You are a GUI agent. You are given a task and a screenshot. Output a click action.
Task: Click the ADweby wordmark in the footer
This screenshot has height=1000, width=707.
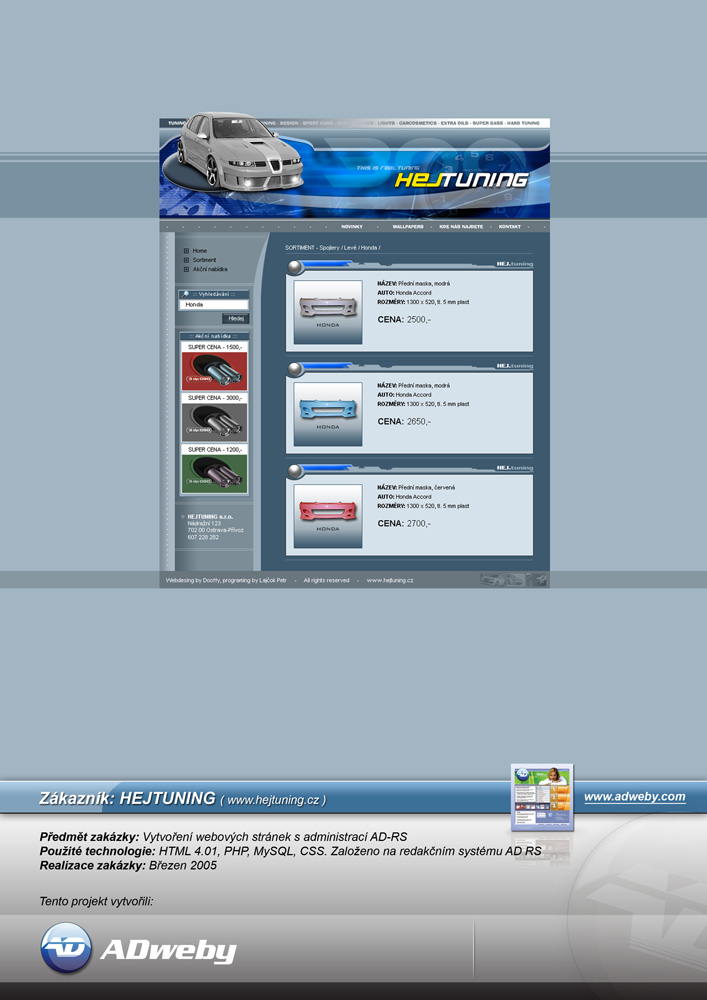click(168, 951)
